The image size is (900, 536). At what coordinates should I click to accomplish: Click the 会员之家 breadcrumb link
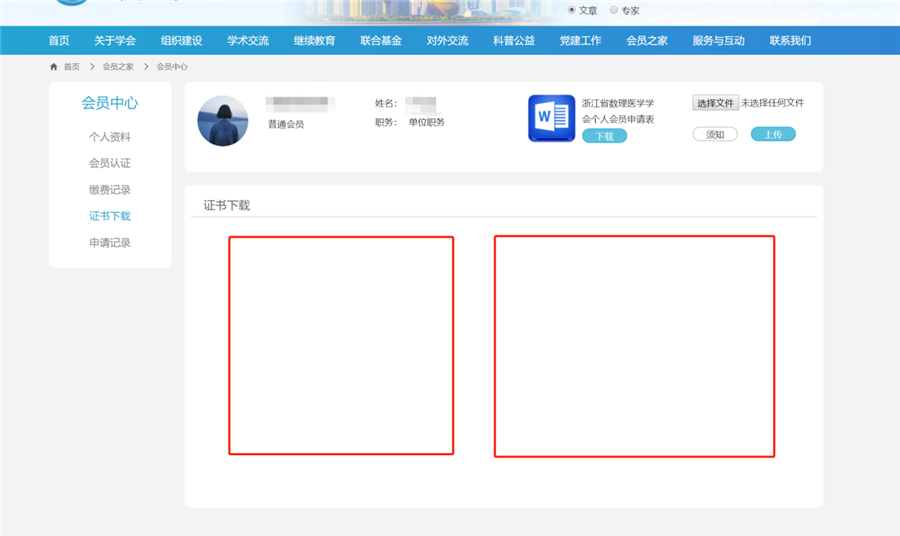point(117,67)
